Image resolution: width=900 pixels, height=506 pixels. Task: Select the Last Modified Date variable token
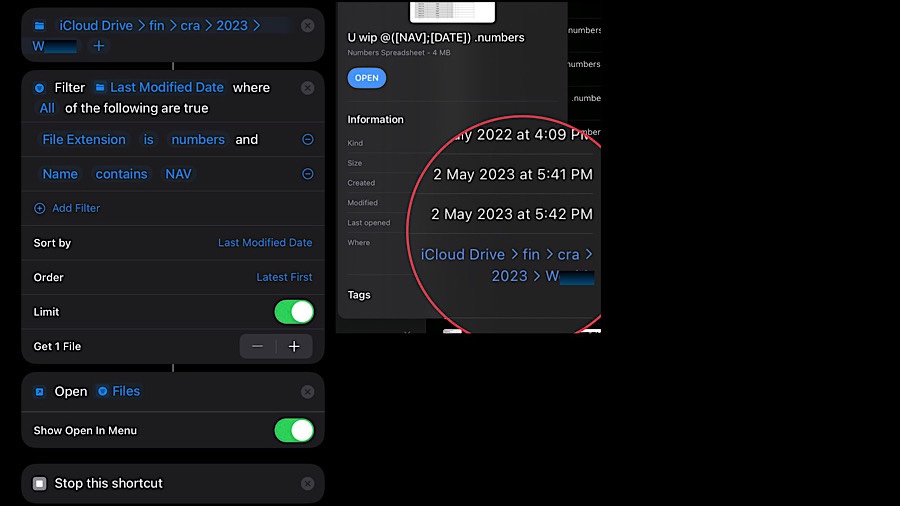[160, 87]
